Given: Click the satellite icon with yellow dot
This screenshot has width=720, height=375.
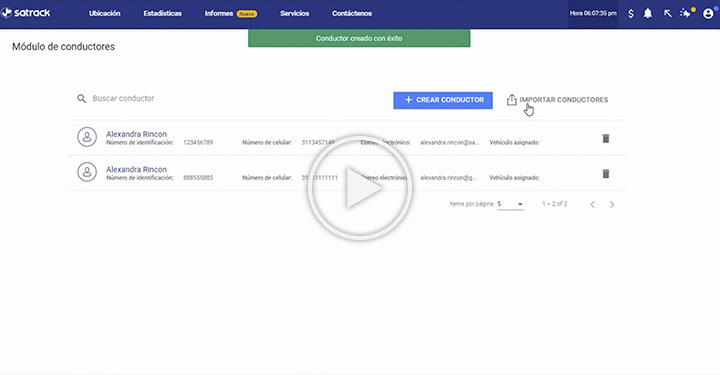Looking at the screenshot, I should [x=687, y=12].
